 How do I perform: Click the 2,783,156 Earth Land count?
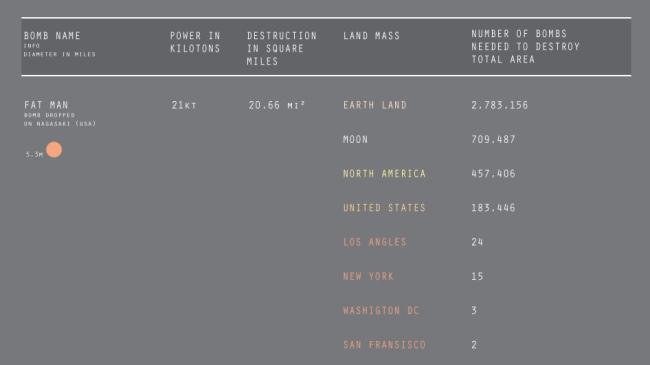(500, 105)
